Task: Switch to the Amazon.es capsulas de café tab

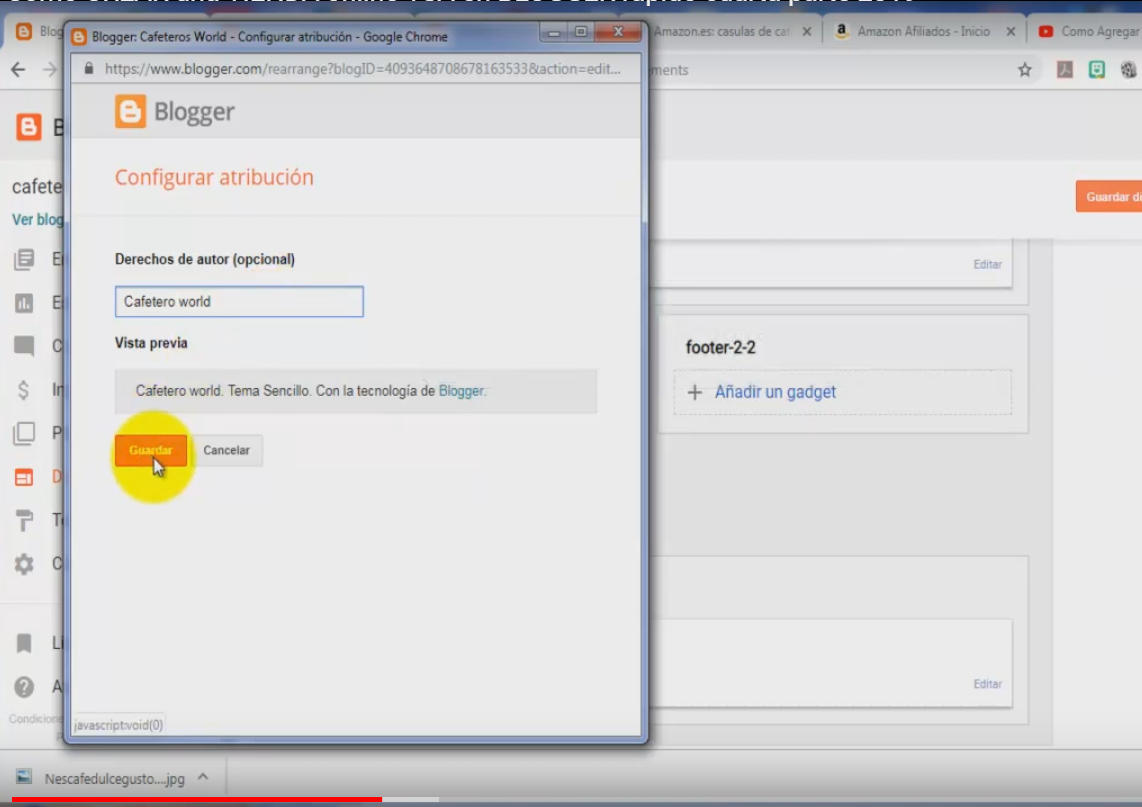Action: click(721, 31)
